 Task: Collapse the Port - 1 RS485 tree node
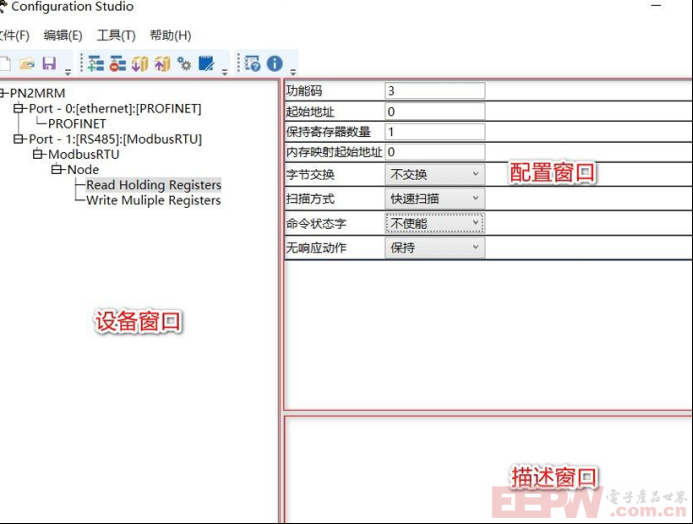(x=18, y=139)
